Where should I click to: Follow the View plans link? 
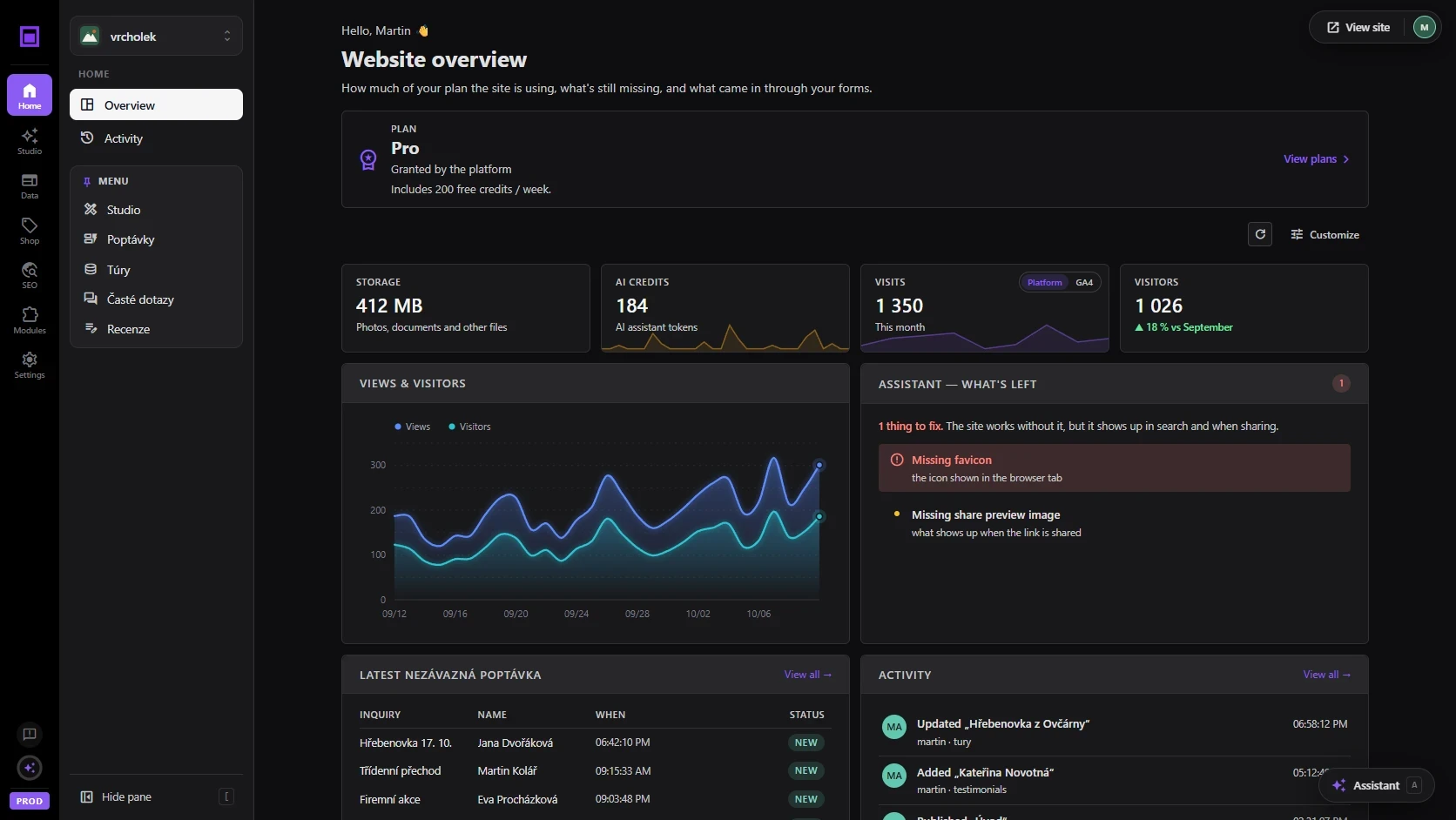(x=1317, y=159)
